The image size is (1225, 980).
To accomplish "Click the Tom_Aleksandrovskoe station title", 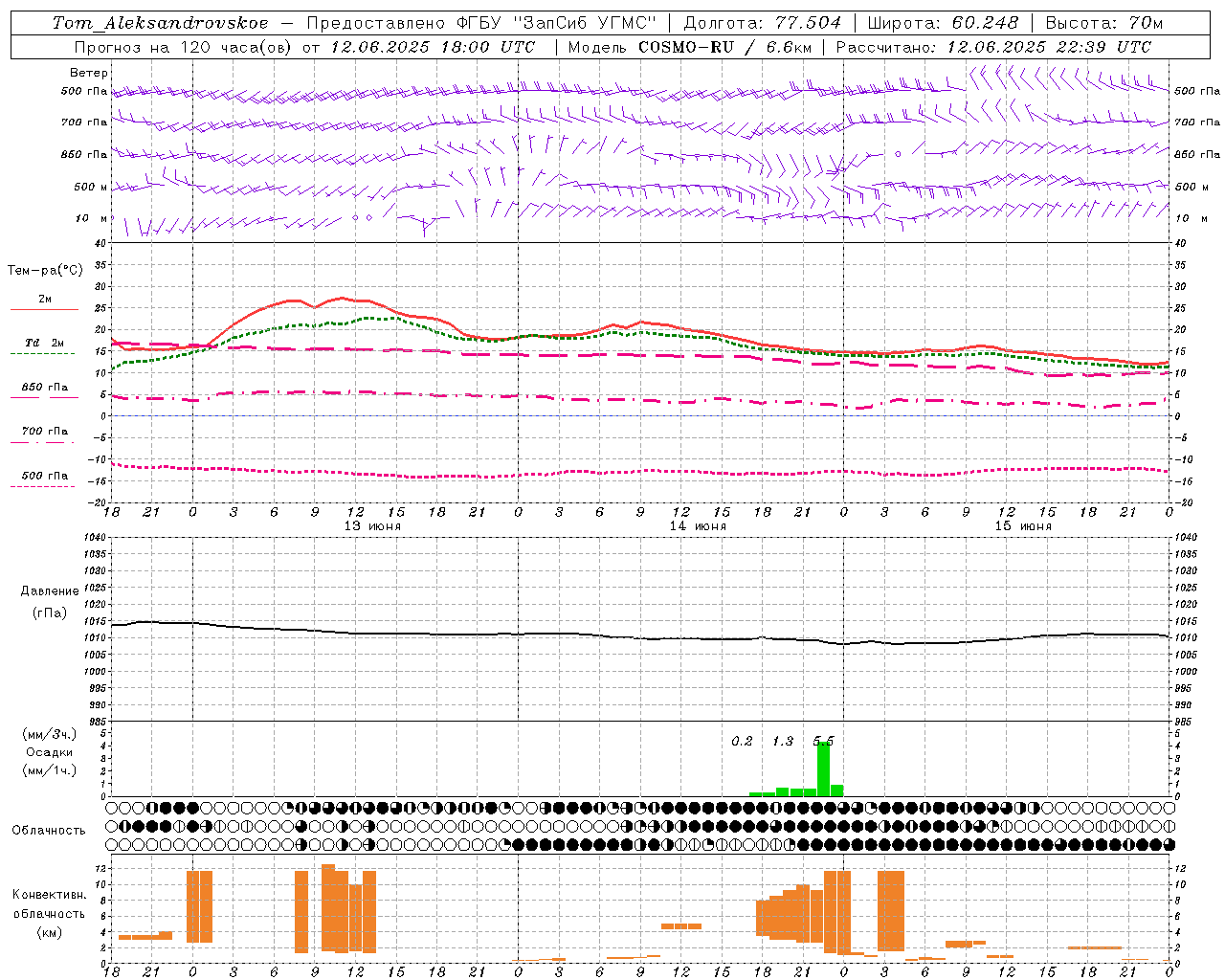I will tap(161, 23).
